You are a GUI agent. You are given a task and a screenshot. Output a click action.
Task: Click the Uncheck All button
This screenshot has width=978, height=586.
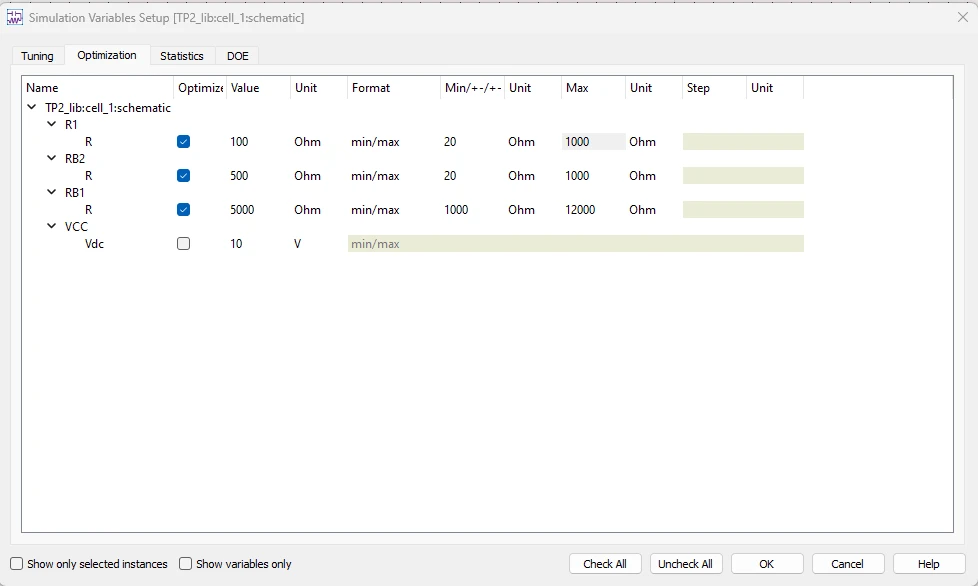tap(685, 564)
